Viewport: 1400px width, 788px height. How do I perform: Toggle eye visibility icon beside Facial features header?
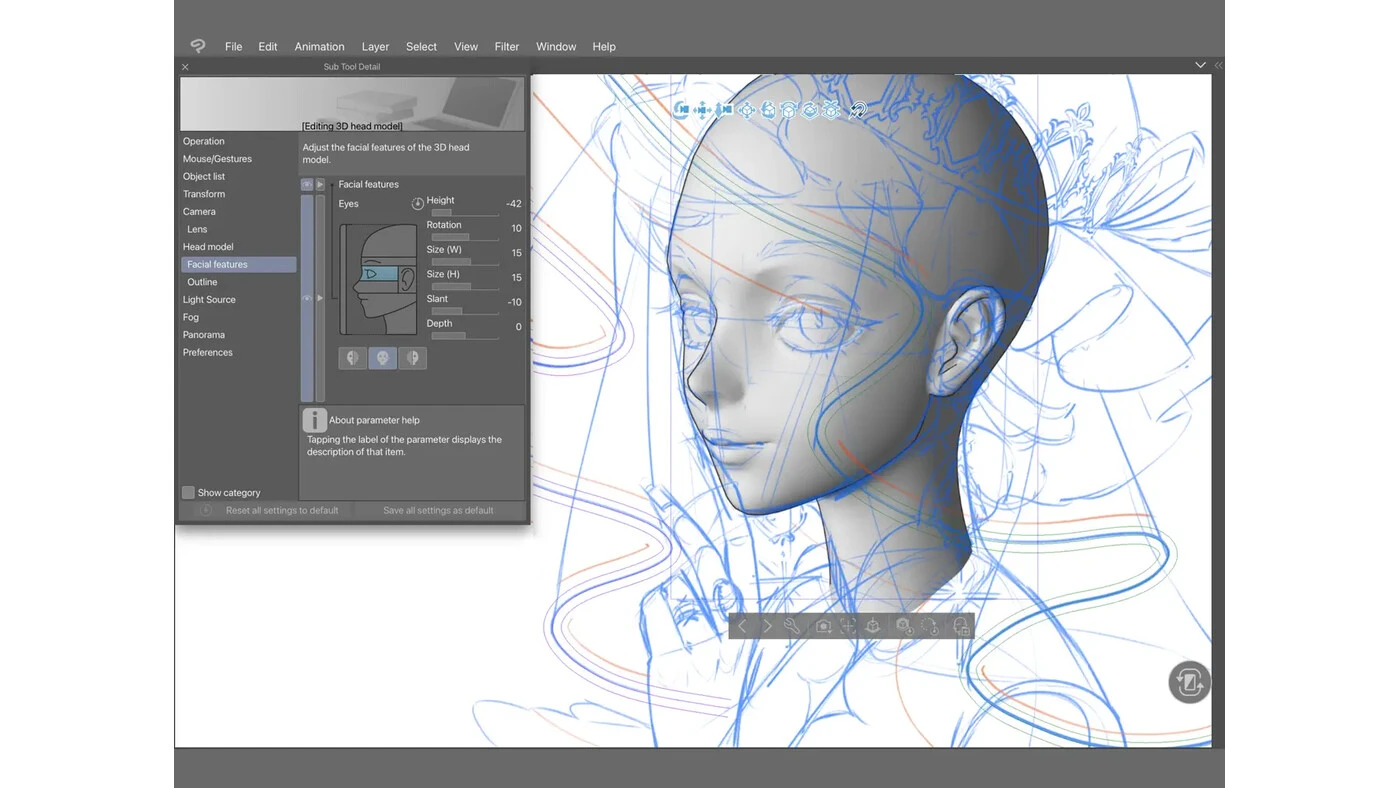(307, 185)
